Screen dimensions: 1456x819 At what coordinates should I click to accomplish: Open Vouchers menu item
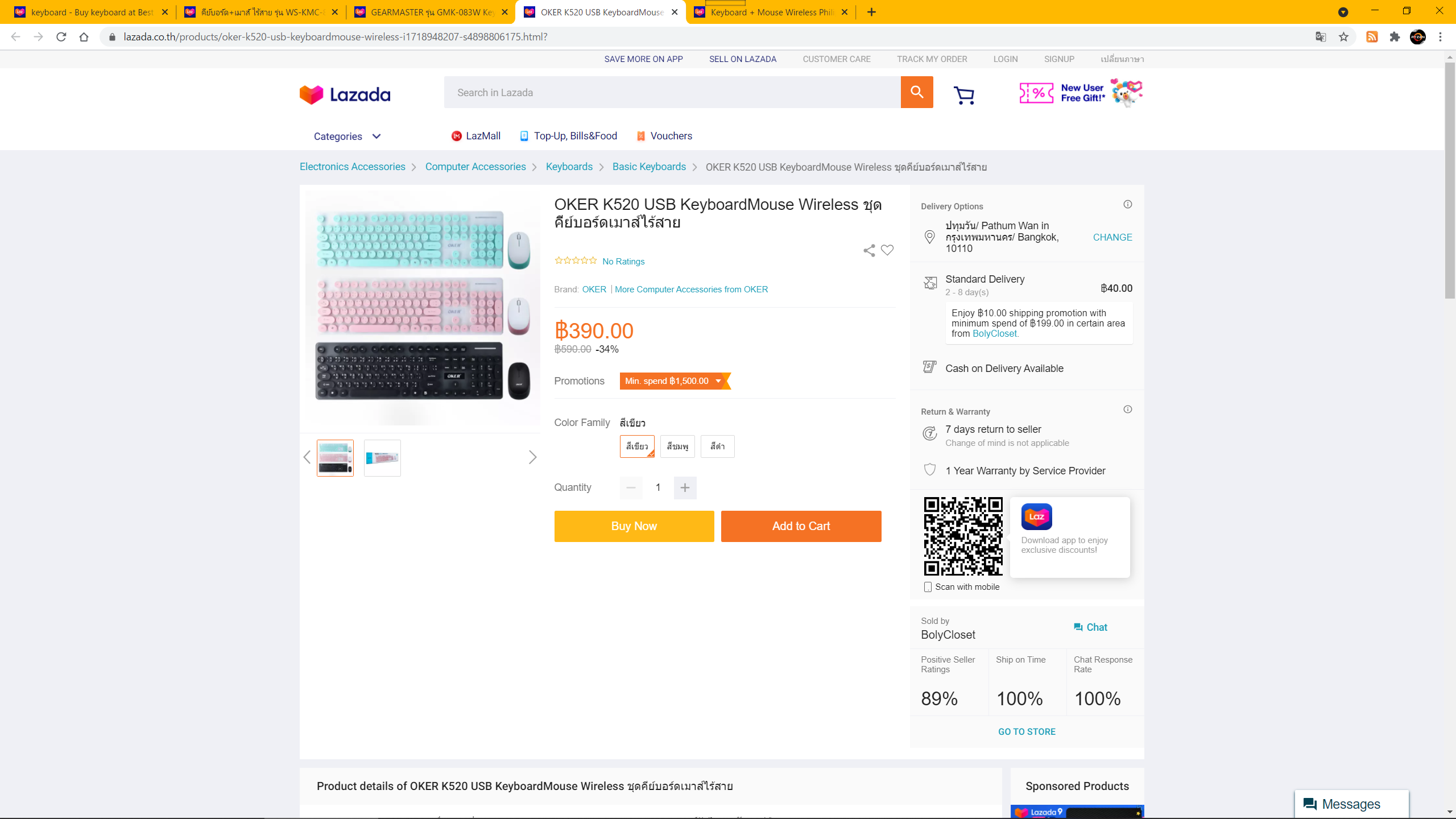(x=664, y=136)
